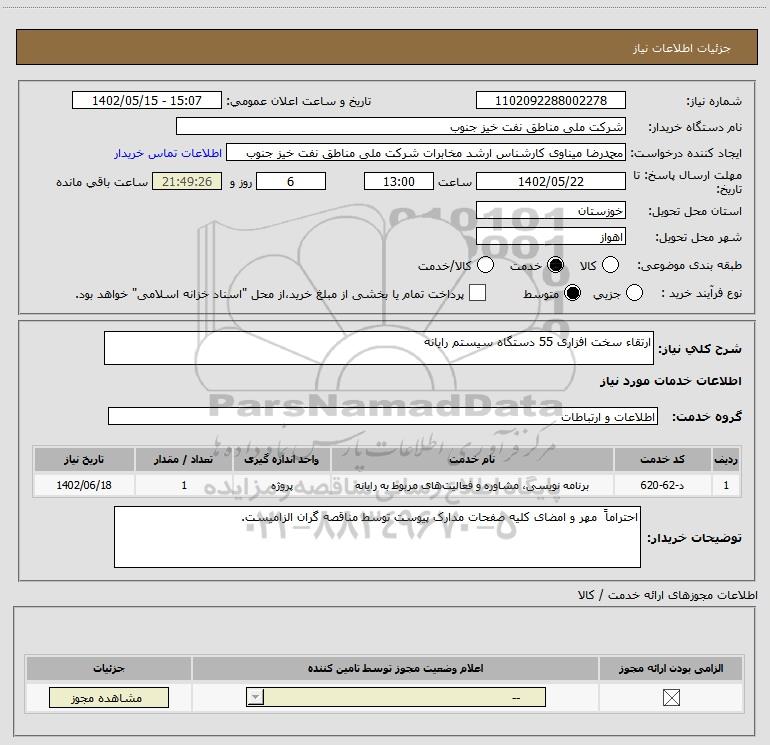The width and height of the screenshot is (770, 745).
Task: Click the province field خوزستان
Action: (550, 211)
